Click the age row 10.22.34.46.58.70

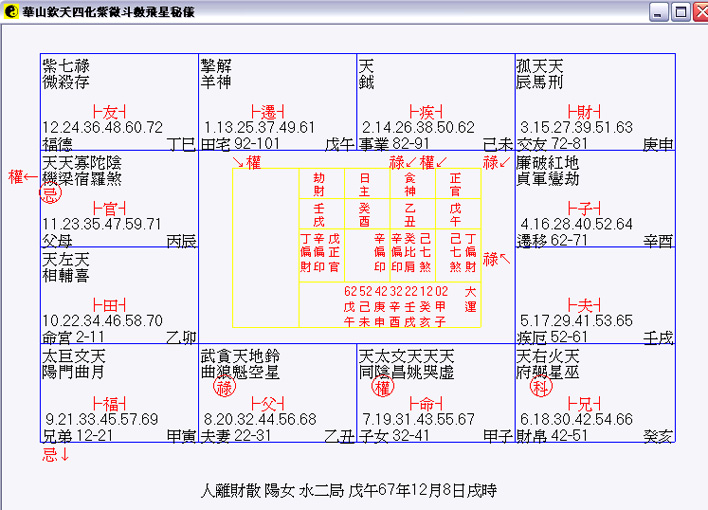(x=102, y=321)
